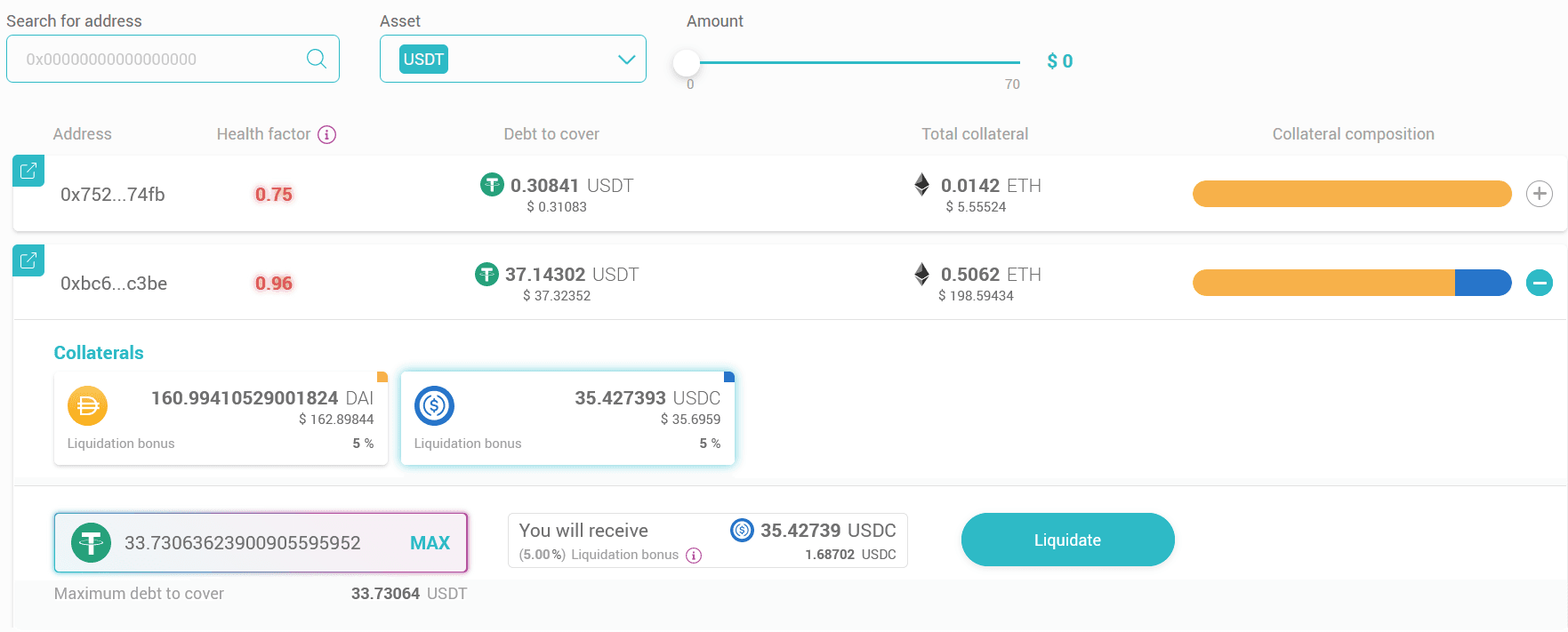Image resolution: width=1568 pixels, height=632 pixels.
Task: Click the debt amount input value
Action: [x=242, y=543]
